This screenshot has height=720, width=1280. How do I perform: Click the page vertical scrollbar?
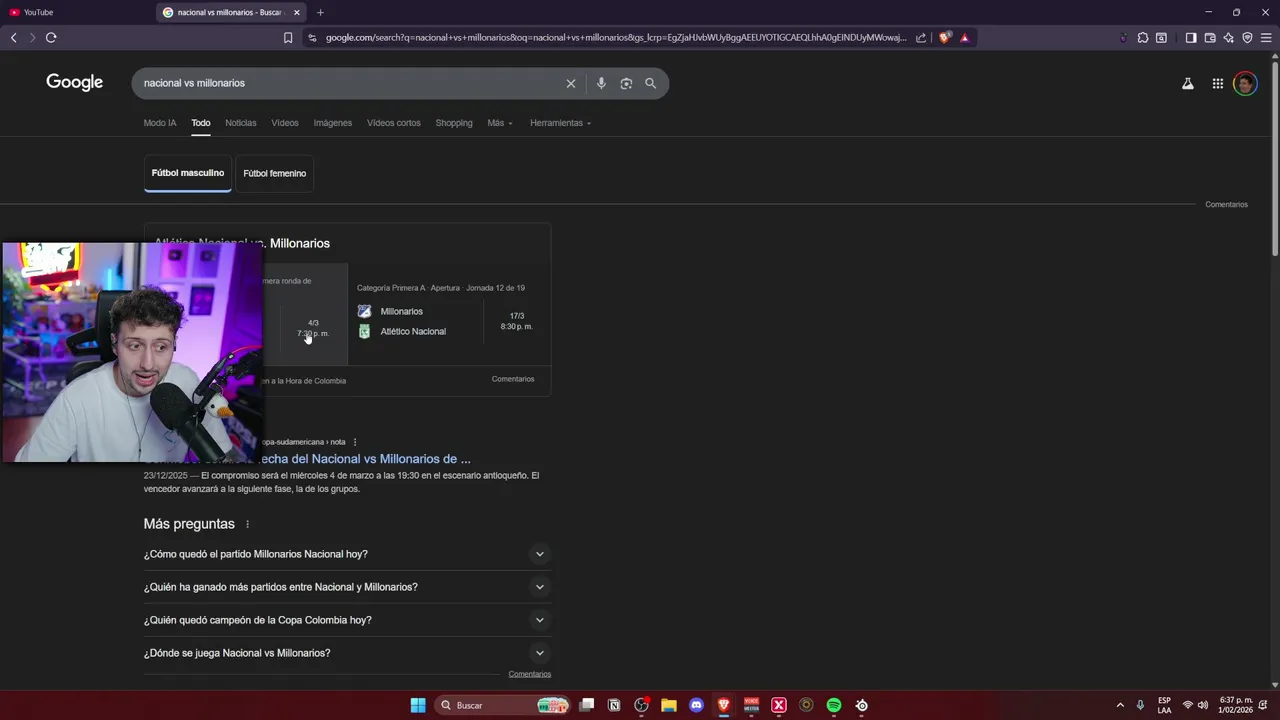point(1275,160)
